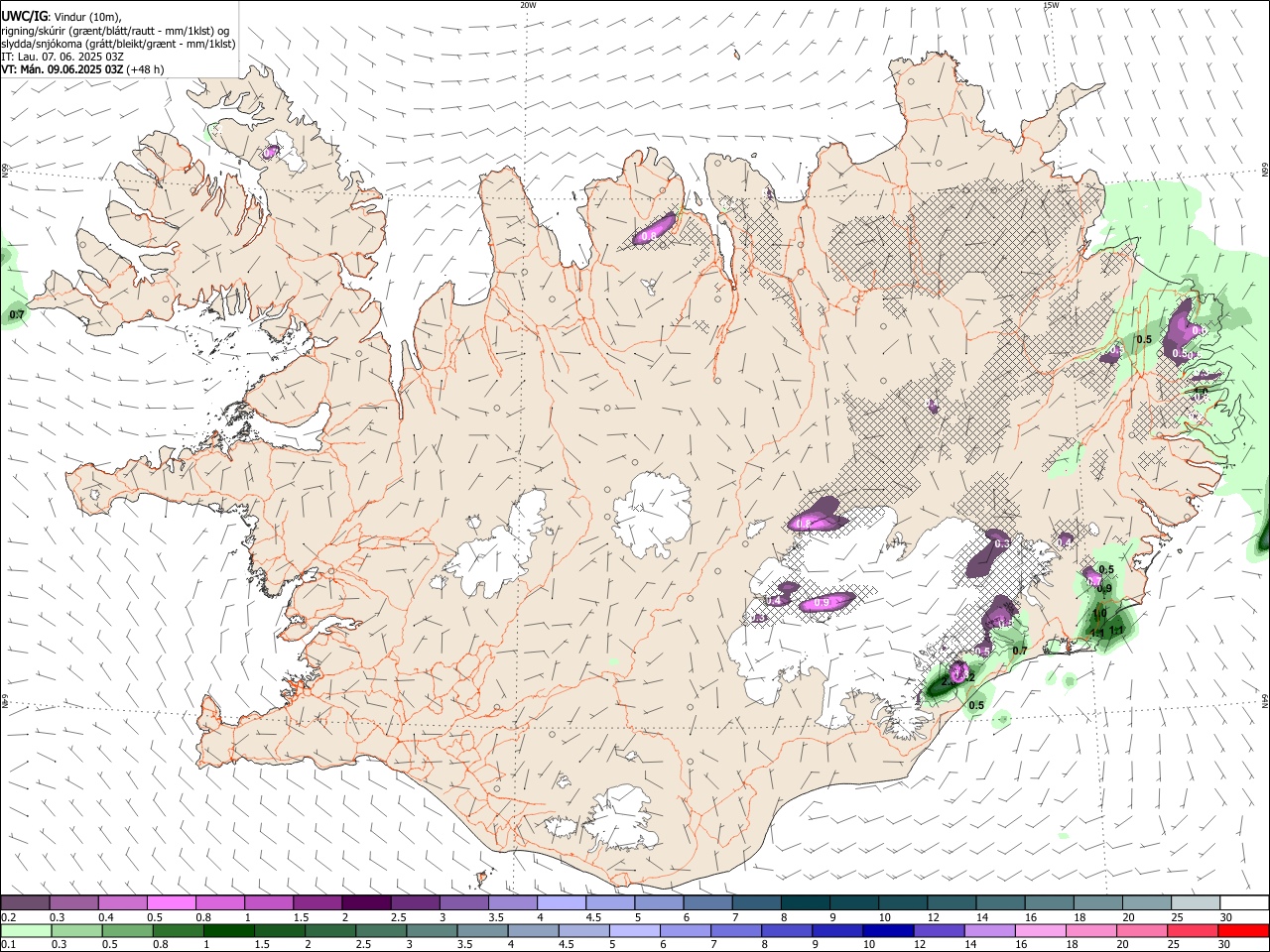Click the deep blue bottom-row swatch starting at 10
This screenshot has width=1270, height=952.
[888, 931]
